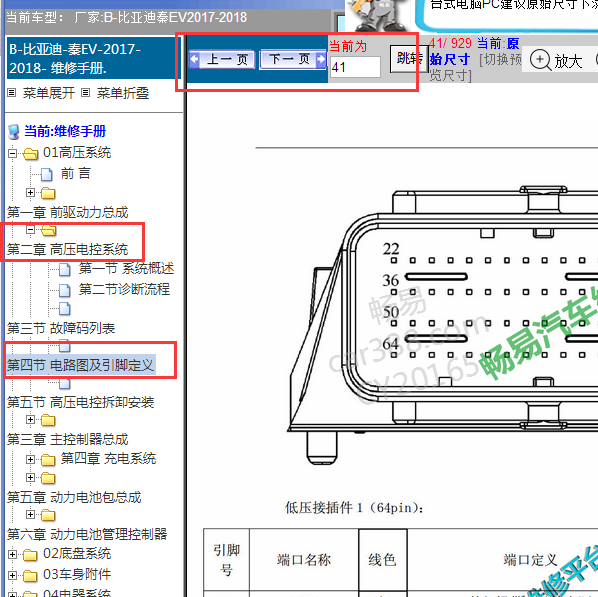The height and width of the screenshot is (597, 598).
Task: Click the manual title B-比亚迪-秦EV-2017-2018-维修手册
Action: (75, 58)
